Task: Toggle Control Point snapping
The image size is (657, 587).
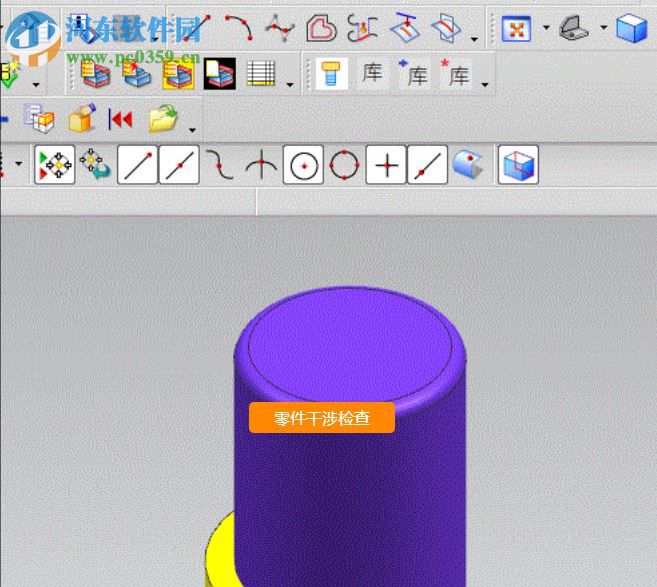Action: pyautogui.click(x=220, y=165)
